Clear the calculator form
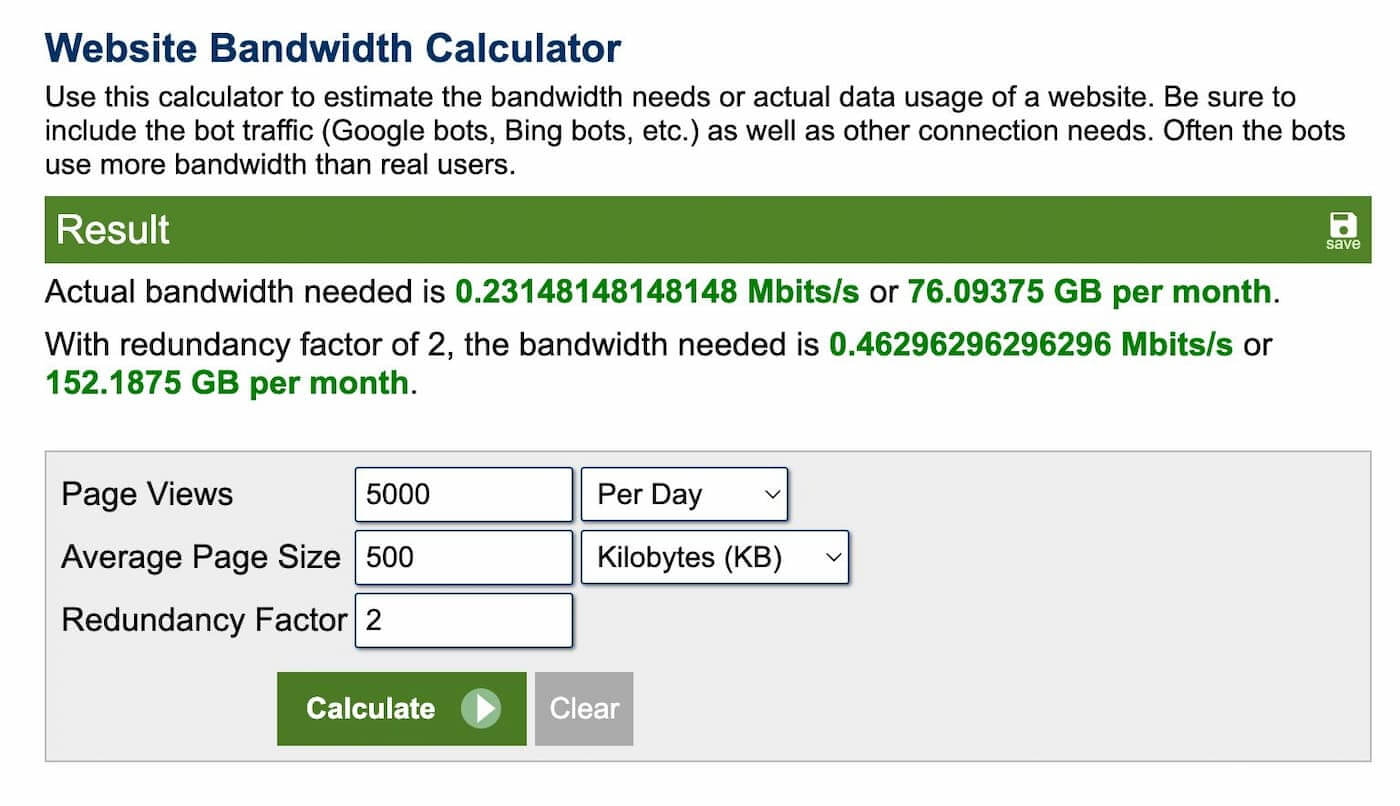The image size is (1400, 806). tap(584, 709)
